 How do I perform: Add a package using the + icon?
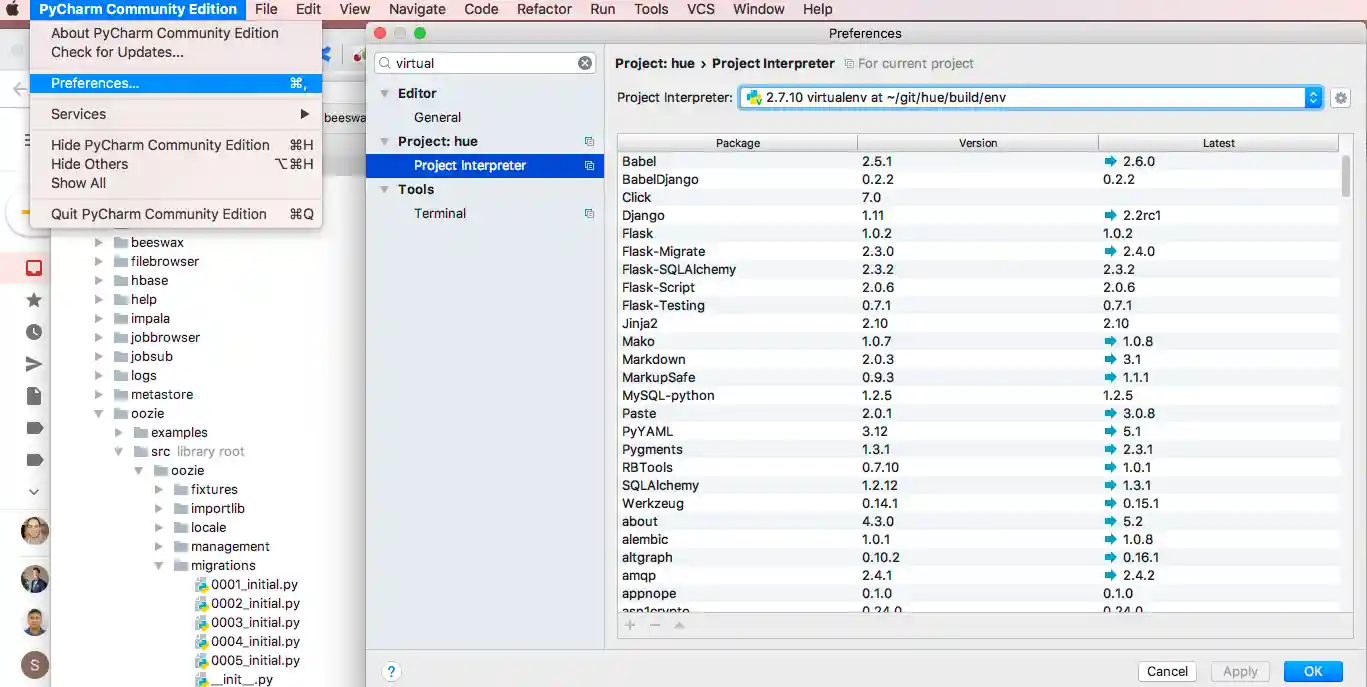[628, 625]
